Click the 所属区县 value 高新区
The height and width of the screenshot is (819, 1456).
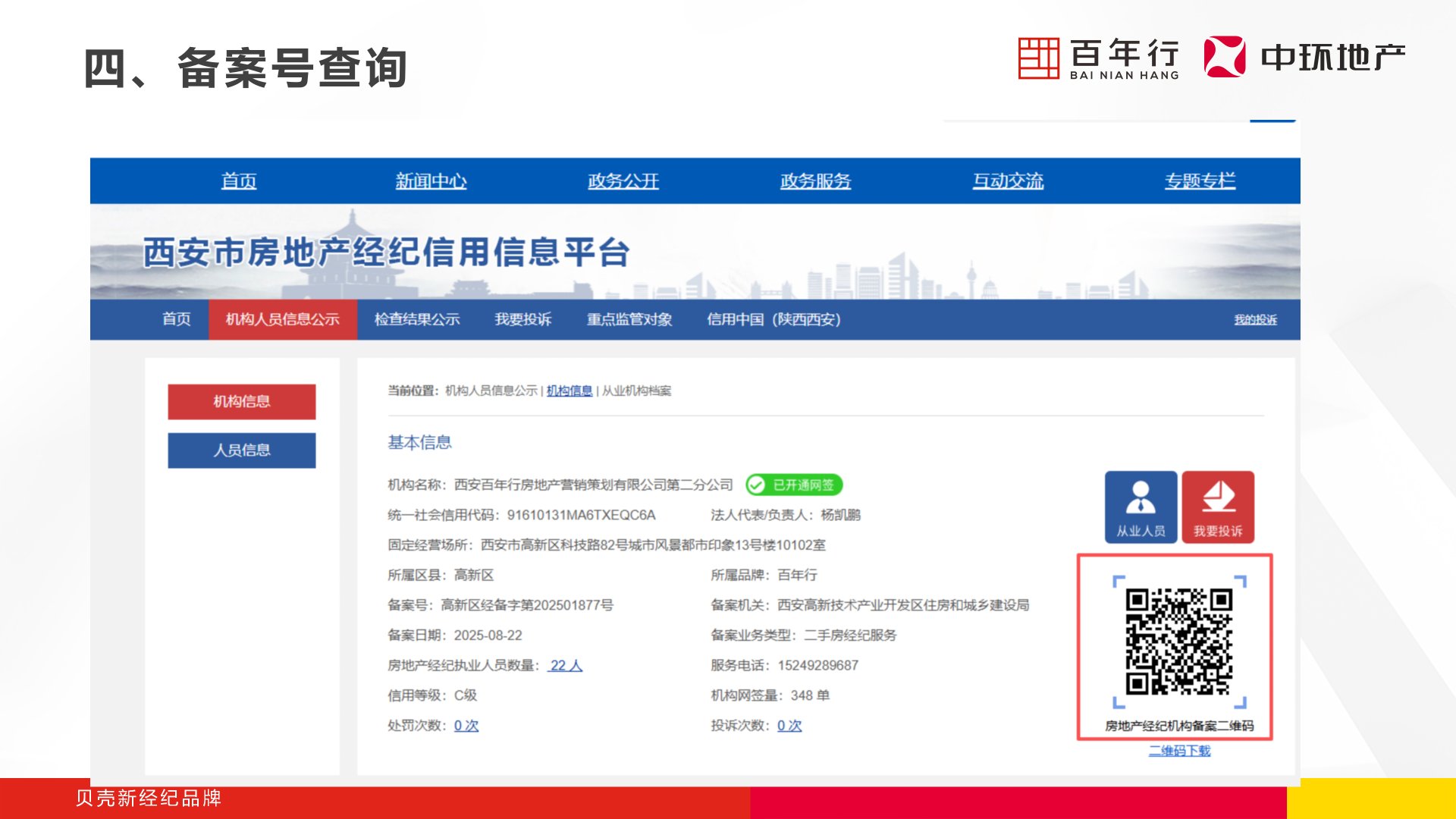click(474, 575)
